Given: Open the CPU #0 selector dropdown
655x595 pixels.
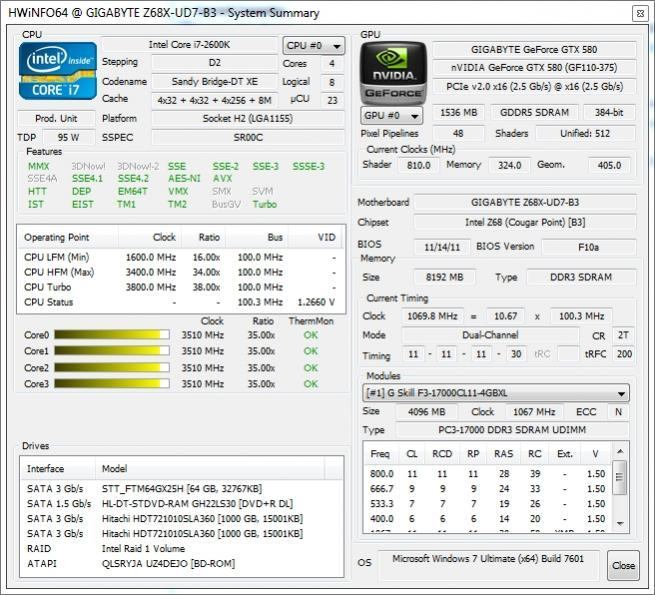Looking at the screenshot, I should pyautogui.click(x=314, y=46).
